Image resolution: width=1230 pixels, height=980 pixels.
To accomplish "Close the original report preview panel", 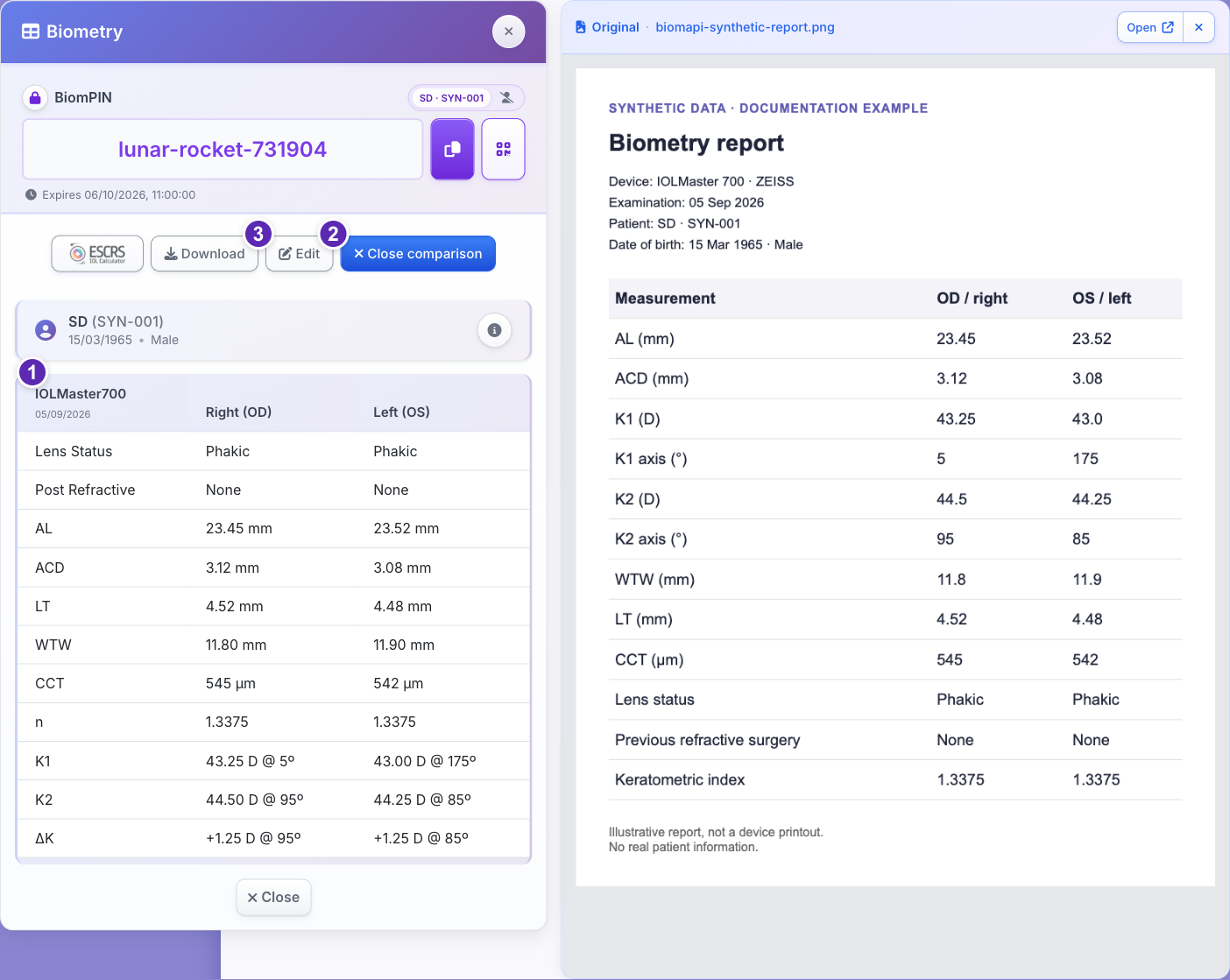I will [x=1198, y=27].
